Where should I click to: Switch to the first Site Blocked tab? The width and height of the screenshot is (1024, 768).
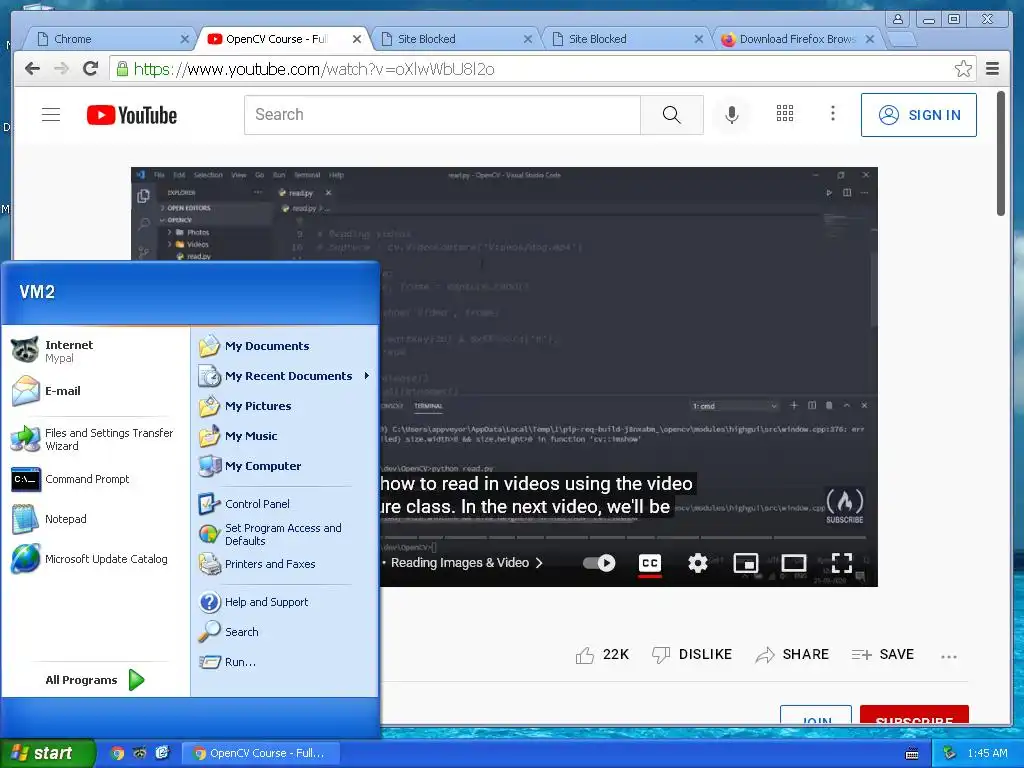(456, 39)
